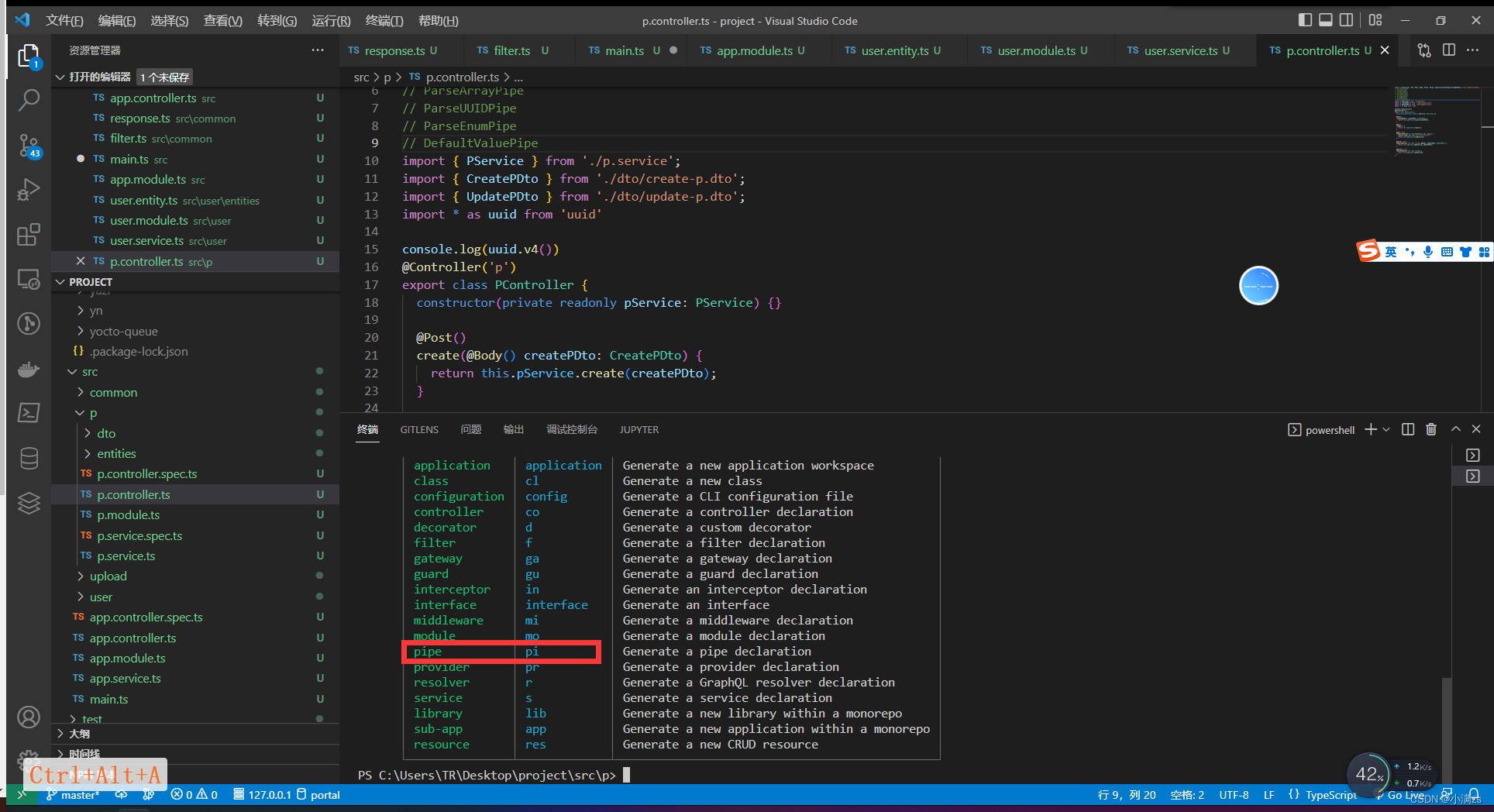The height and width of the screenshot is (812, 1494).
Task: Kill the terminal with trash icon
Action: pos(1431,429)
